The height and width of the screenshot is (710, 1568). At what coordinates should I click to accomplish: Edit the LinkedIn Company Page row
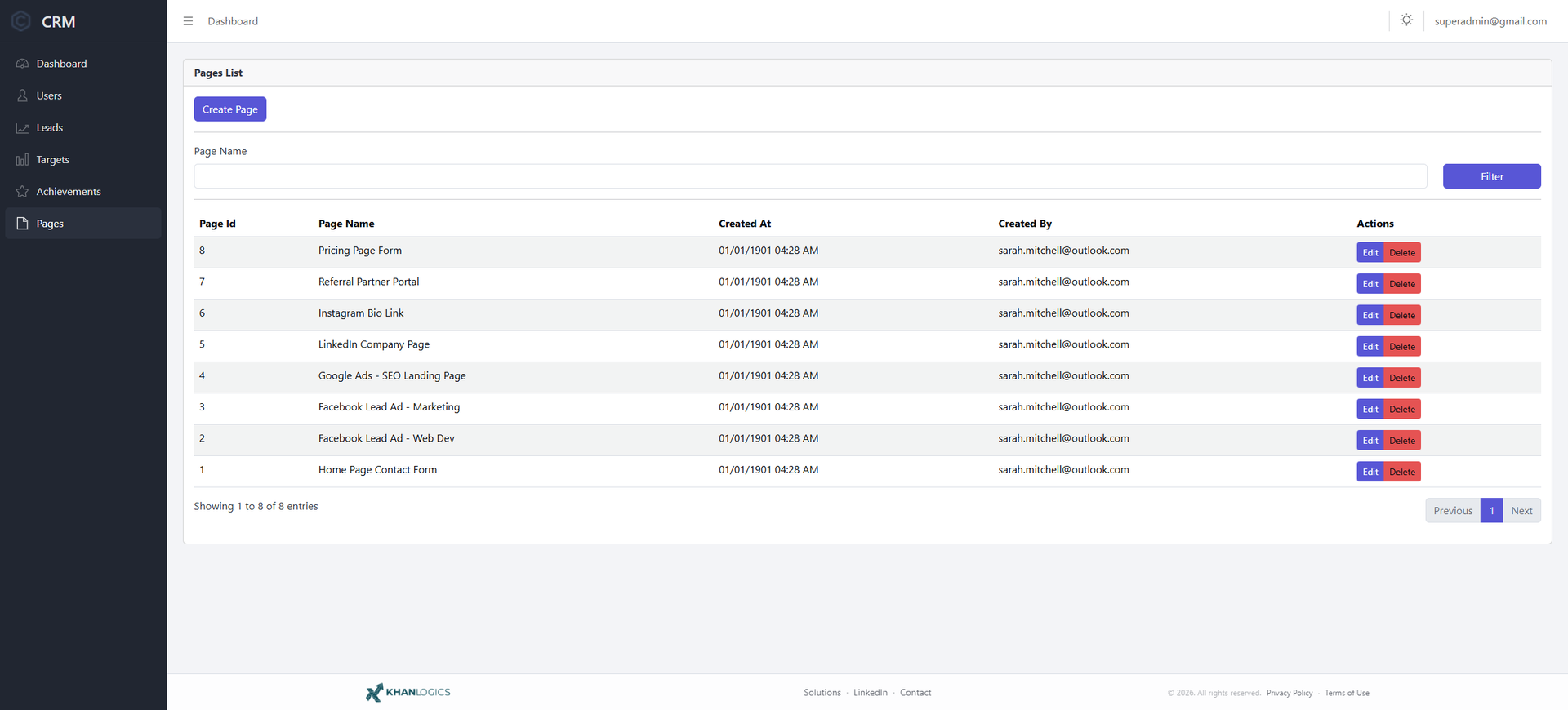coord(1370,347)
